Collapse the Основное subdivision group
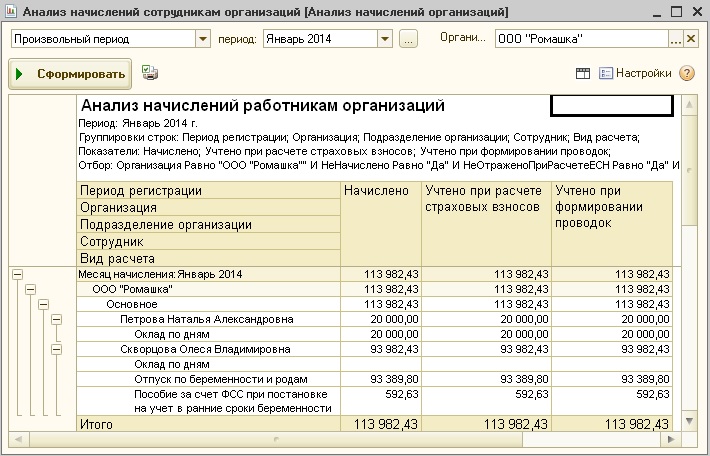This screenshot has height=456, width=710. tap(43, 304)
